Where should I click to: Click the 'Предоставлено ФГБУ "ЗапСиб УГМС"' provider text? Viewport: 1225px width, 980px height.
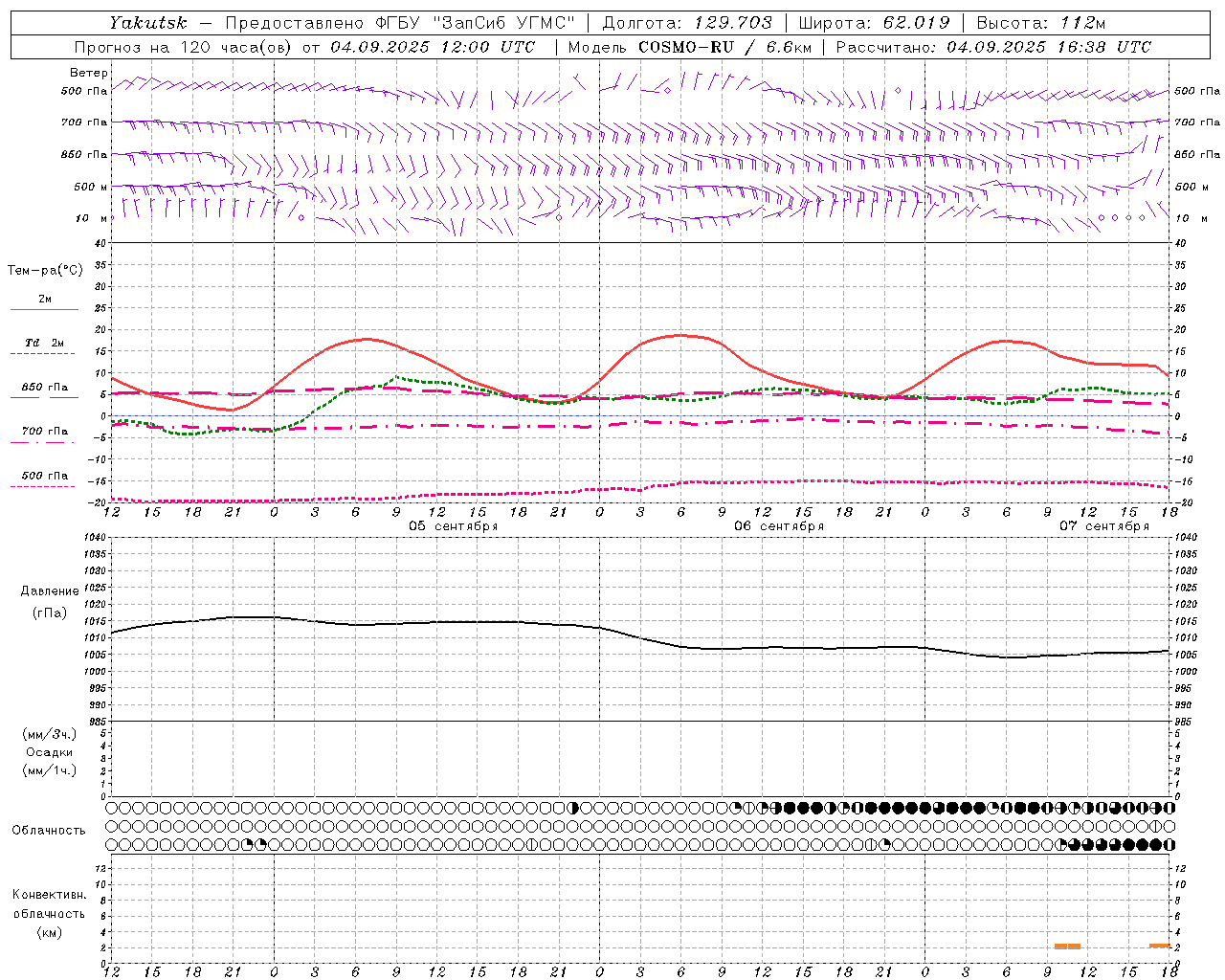400,22
